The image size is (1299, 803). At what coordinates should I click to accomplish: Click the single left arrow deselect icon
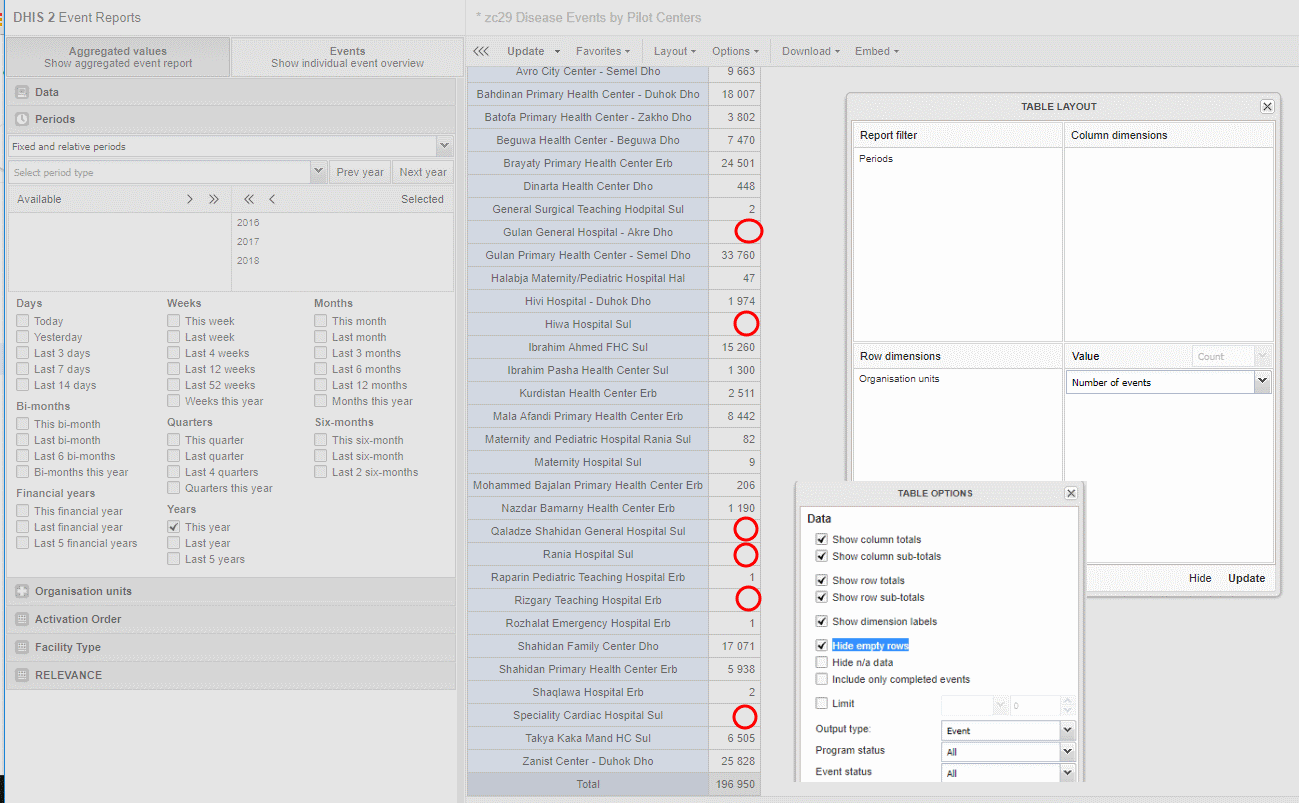tap(272, 199)
